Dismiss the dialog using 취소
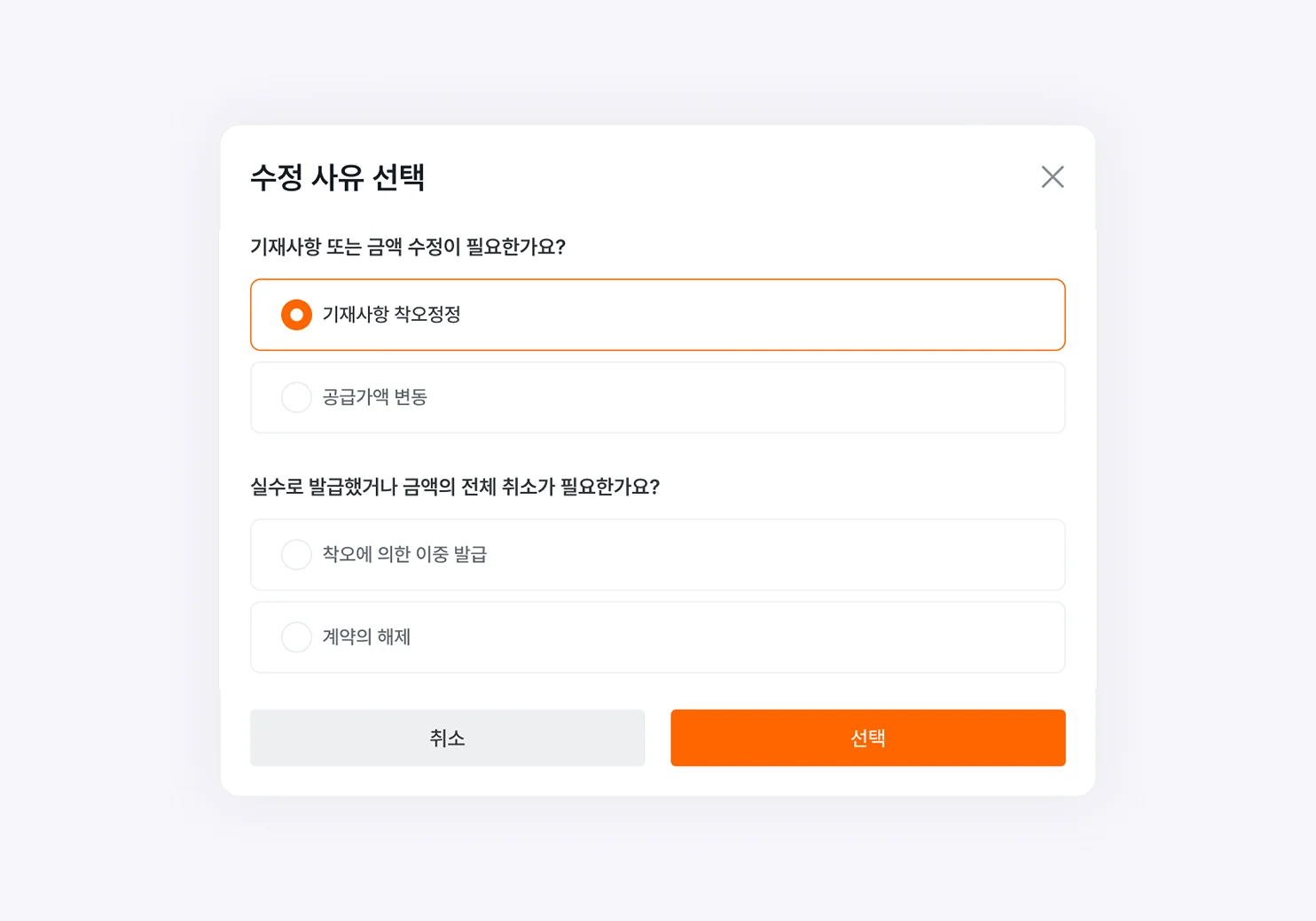1316x921 pixels. coord(447,737)
